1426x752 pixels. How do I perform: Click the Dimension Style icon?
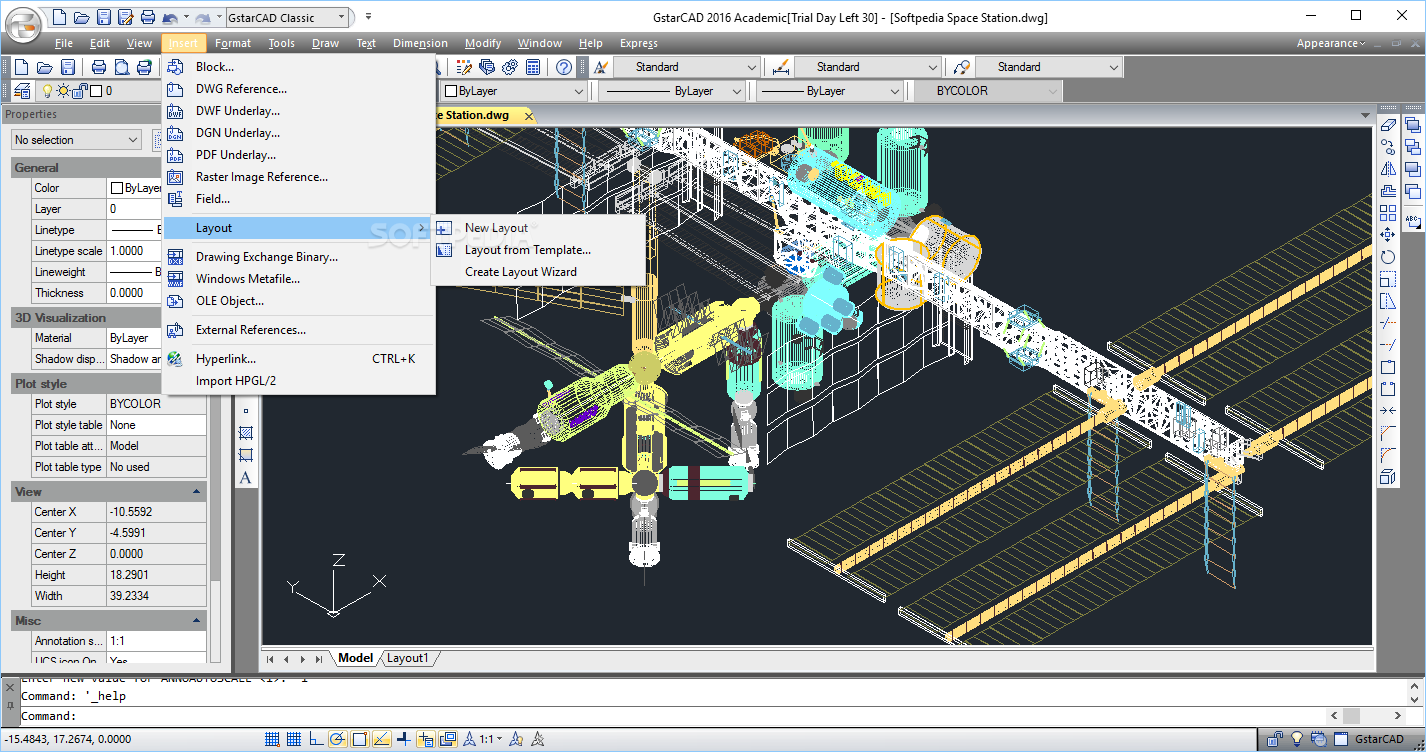pyautogui.click(x=781, y=67)
